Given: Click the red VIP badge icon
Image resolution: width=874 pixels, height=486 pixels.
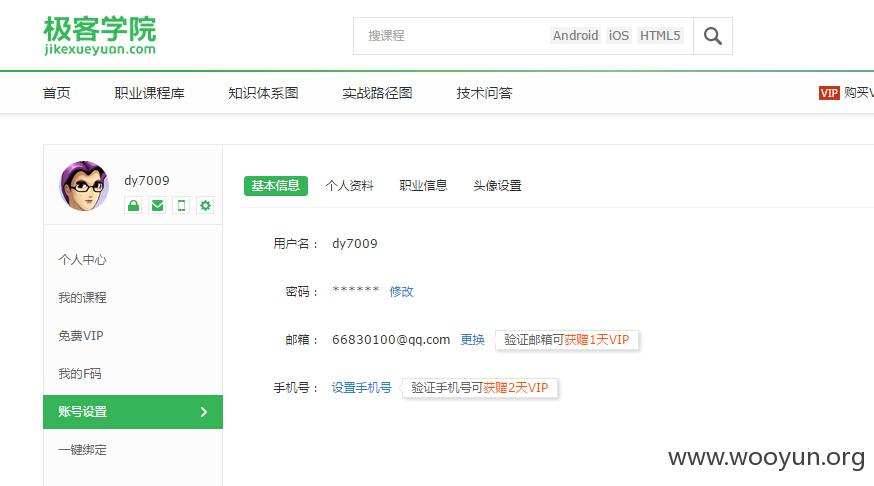Looking at the screenshot, I should pyautogui.click(x=829, y=93).
